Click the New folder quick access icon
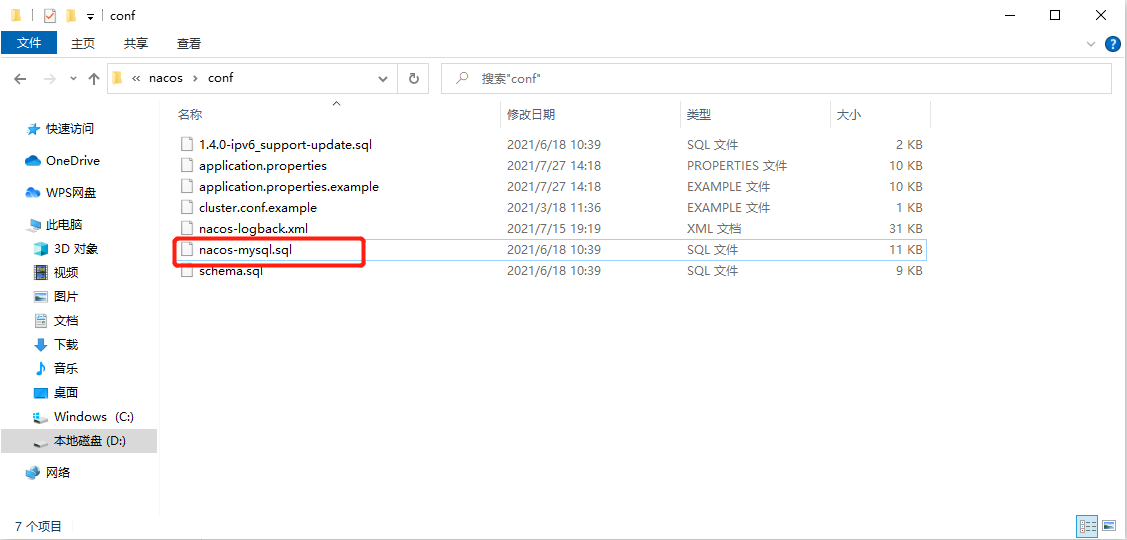The height and width of the screenshot is (540, 1127). pyautogui.click(x=70, y=15)
